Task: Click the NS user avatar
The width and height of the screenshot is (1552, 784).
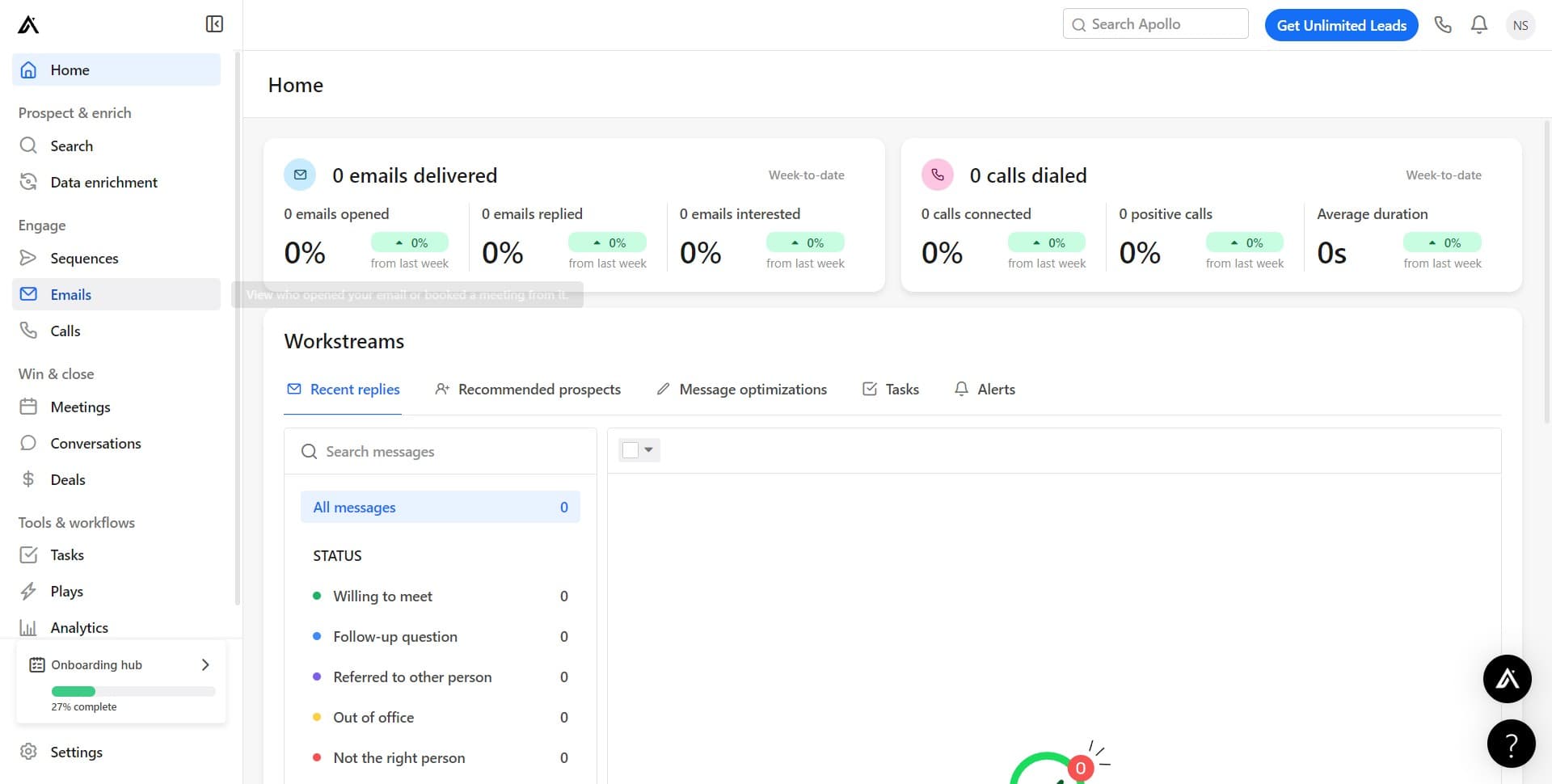Action: tap(1520, 25)
